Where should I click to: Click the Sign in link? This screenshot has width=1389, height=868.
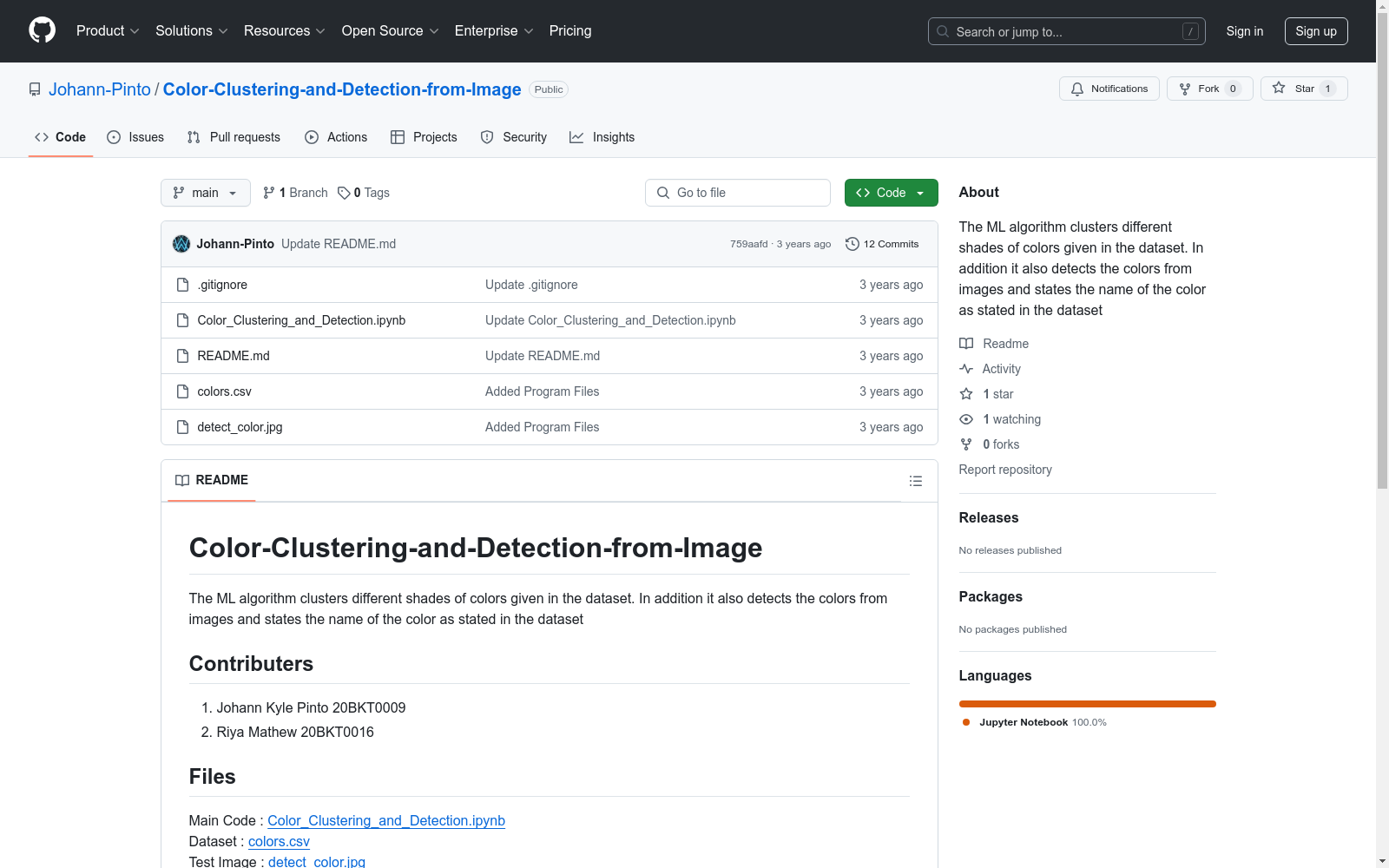(1244, 31)
